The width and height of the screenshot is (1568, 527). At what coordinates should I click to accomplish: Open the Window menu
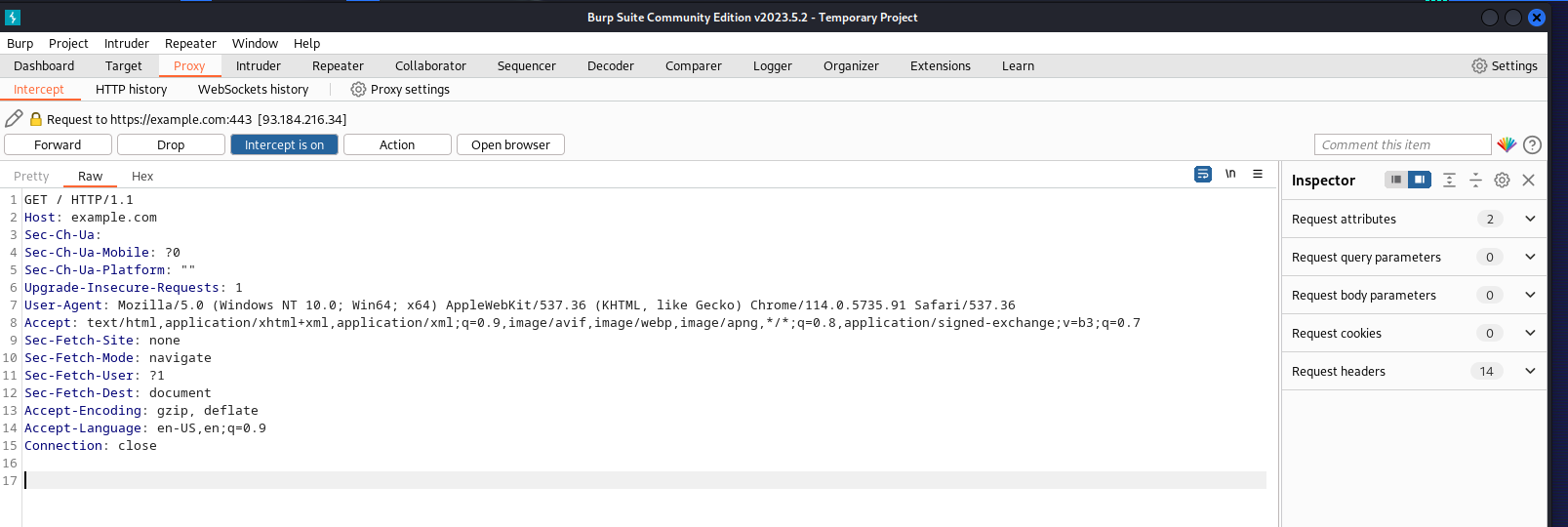coord(255,43)
